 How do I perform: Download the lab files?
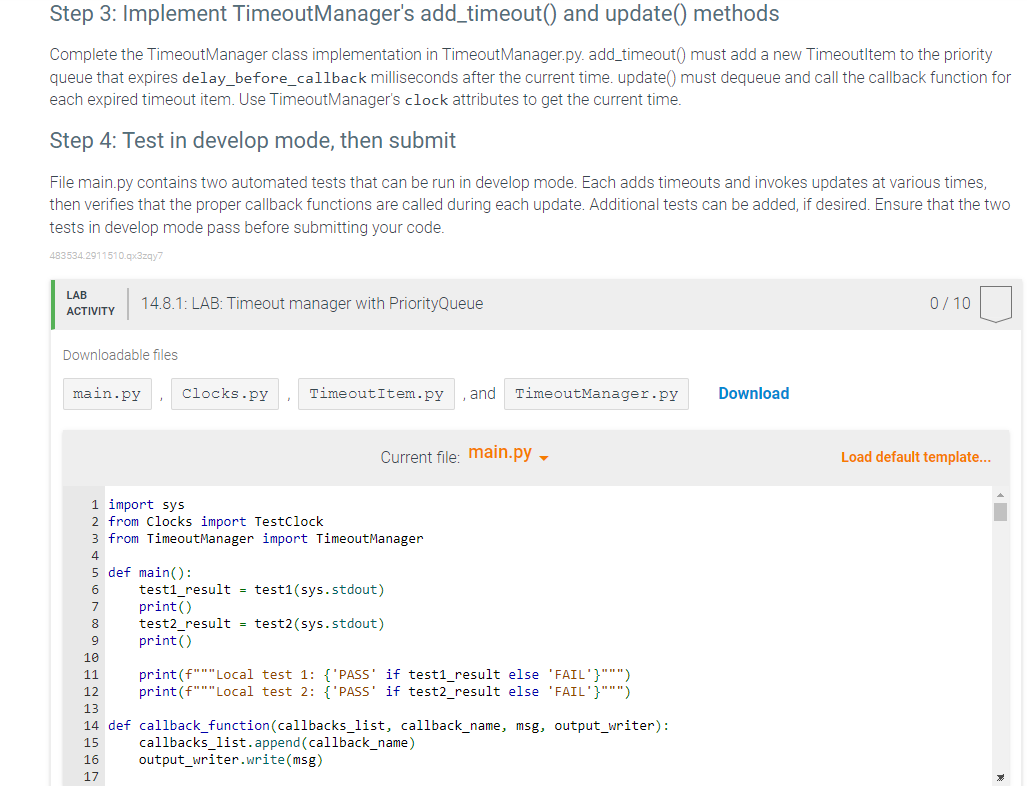(753, 393)
